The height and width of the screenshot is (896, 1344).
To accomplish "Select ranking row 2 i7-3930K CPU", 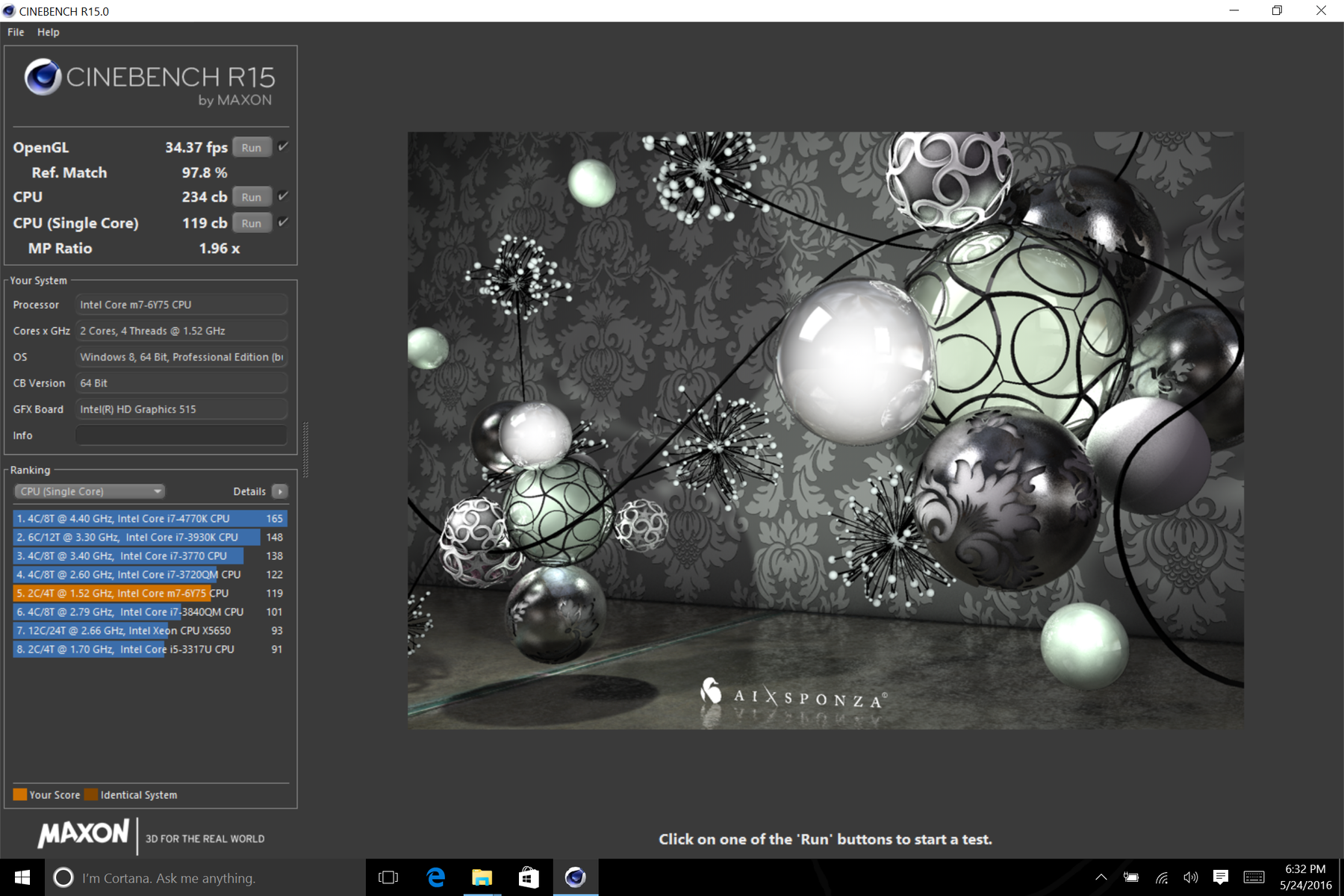I will (150, 537).
